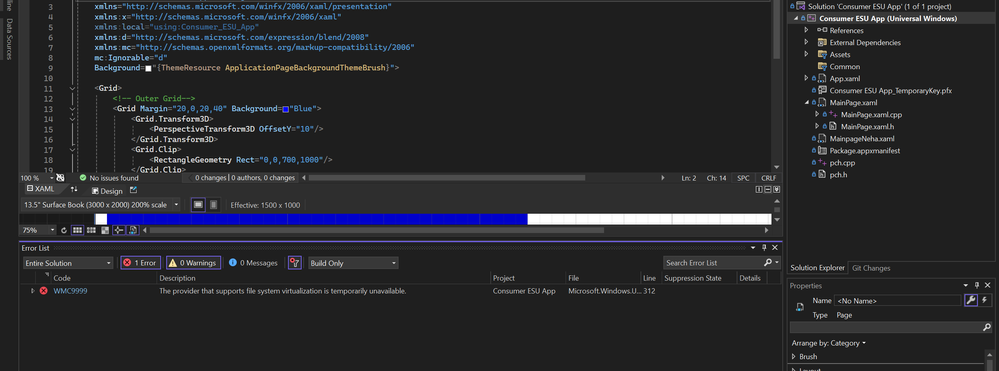Expand the WMC9999 error row
999x371 pixels.
(32, 291)
